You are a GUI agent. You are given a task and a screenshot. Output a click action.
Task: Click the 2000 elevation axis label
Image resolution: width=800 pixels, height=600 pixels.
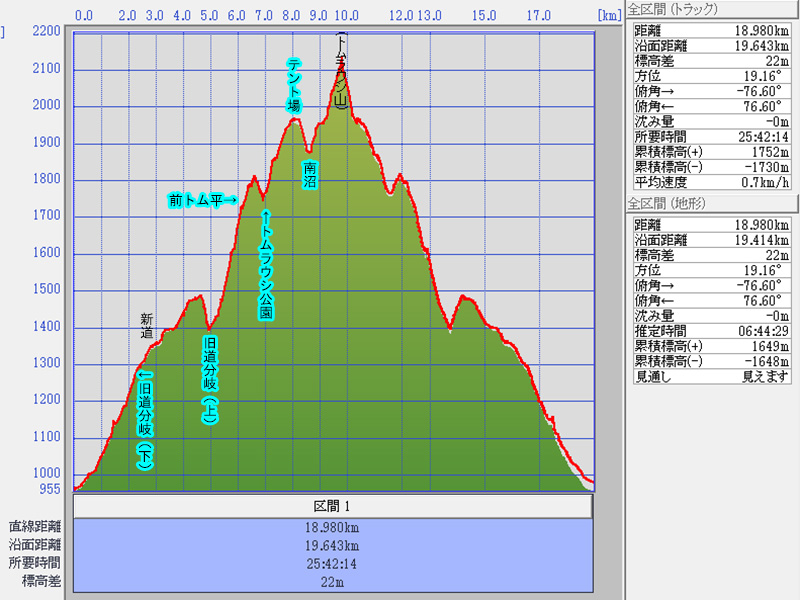(46, 105)
